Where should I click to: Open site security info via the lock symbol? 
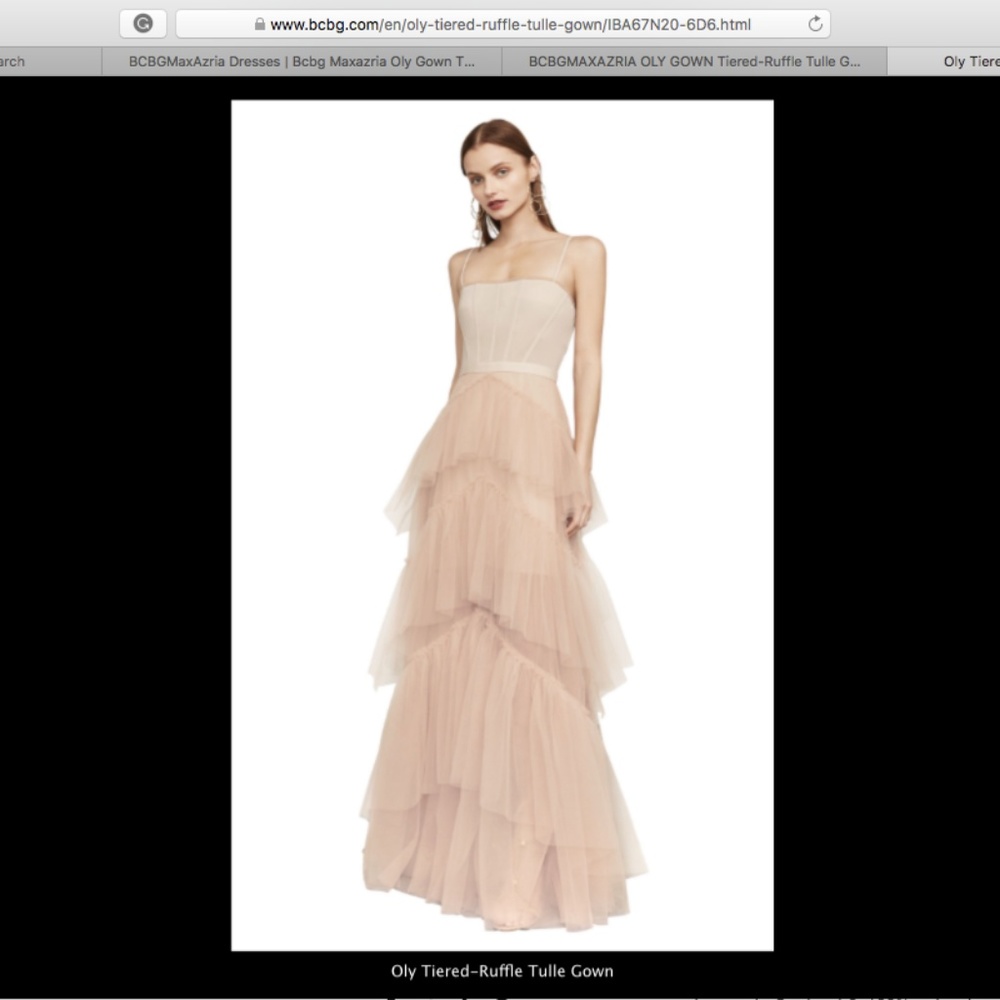coord(258,25)
